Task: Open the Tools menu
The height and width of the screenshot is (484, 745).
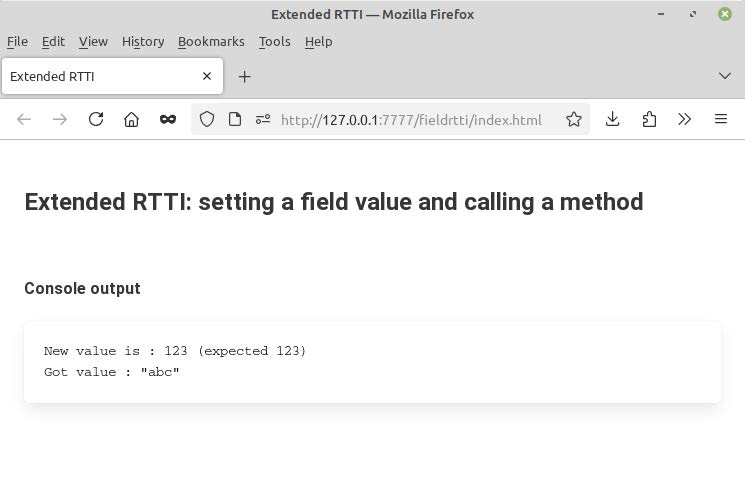Action: tap(274, 42)
